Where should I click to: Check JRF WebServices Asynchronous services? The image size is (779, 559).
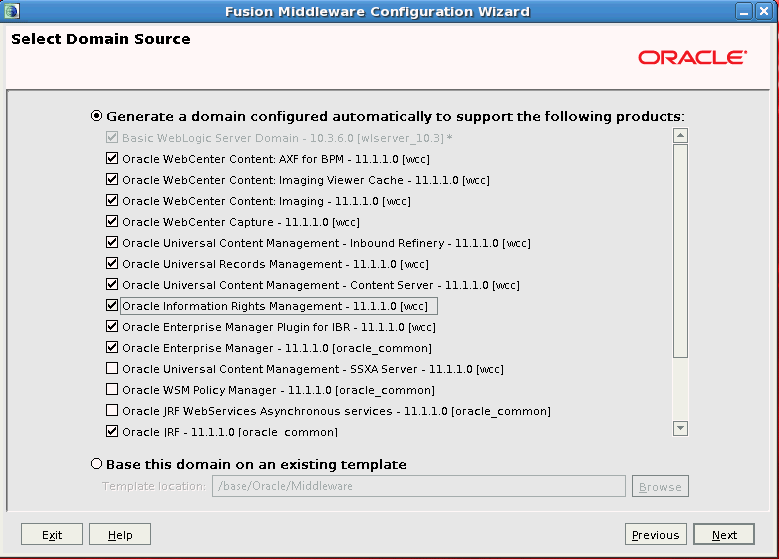112,410
